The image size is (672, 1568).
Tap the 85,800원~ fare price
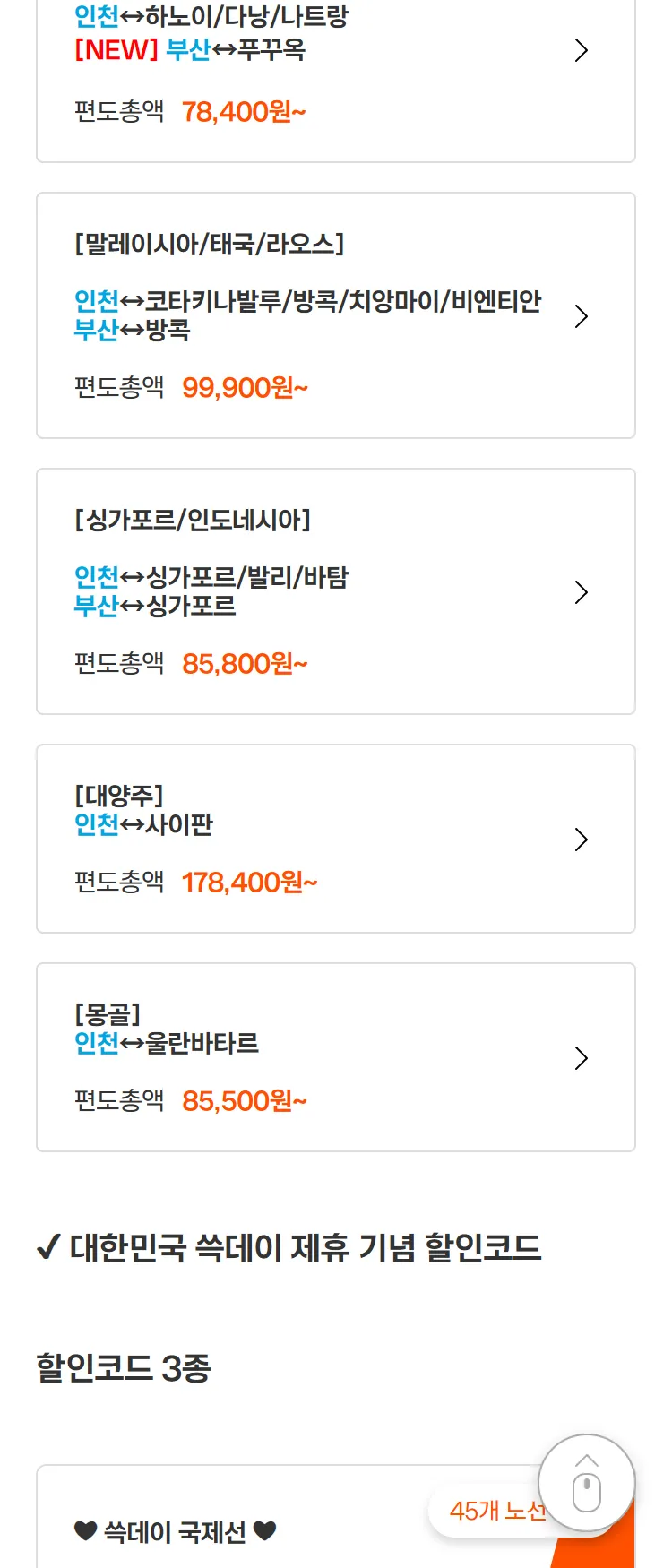(x=245, y=664)
